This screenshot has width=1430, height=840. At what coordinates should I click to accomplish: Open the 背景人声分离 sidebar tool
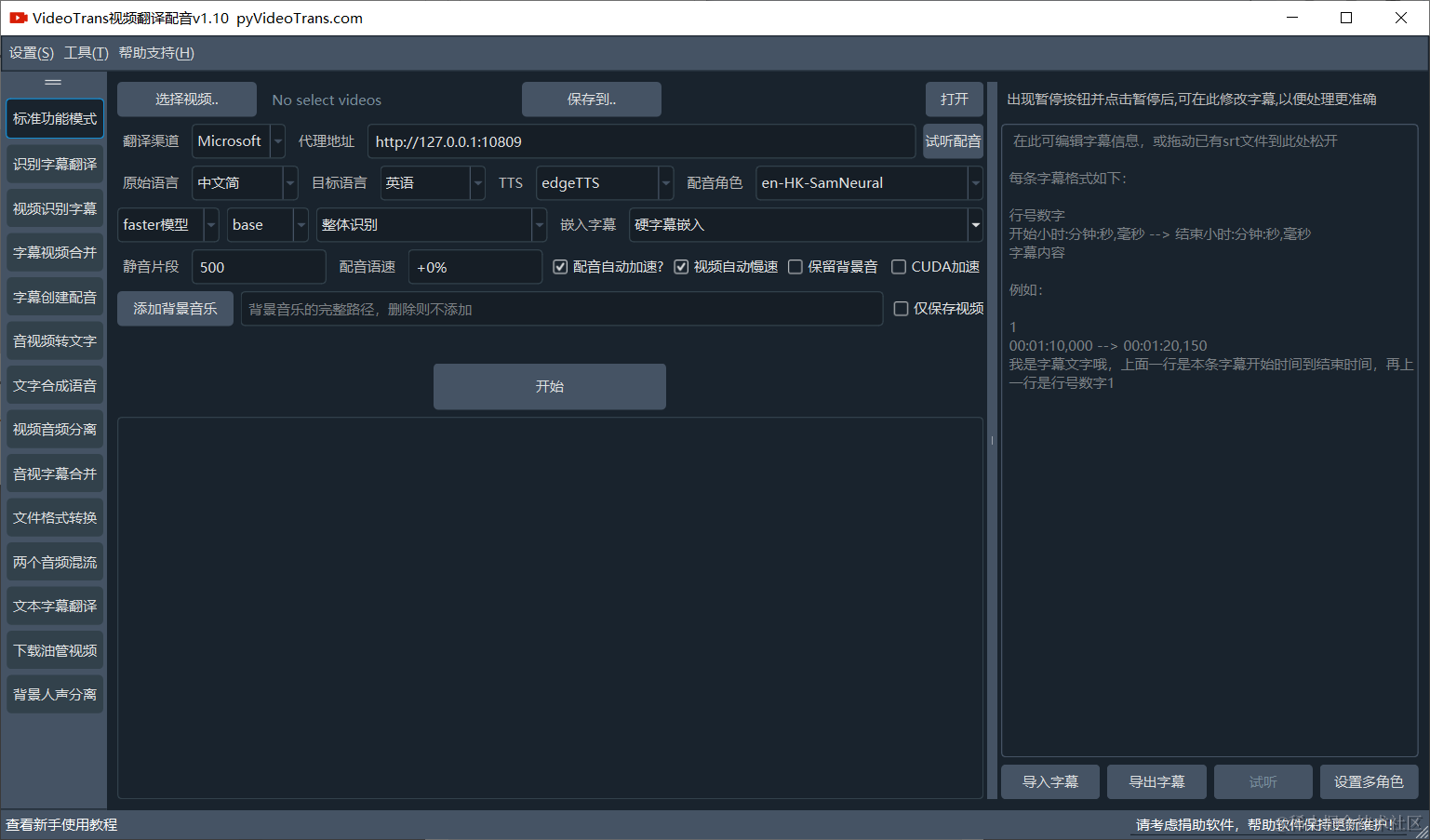(55, 694)
